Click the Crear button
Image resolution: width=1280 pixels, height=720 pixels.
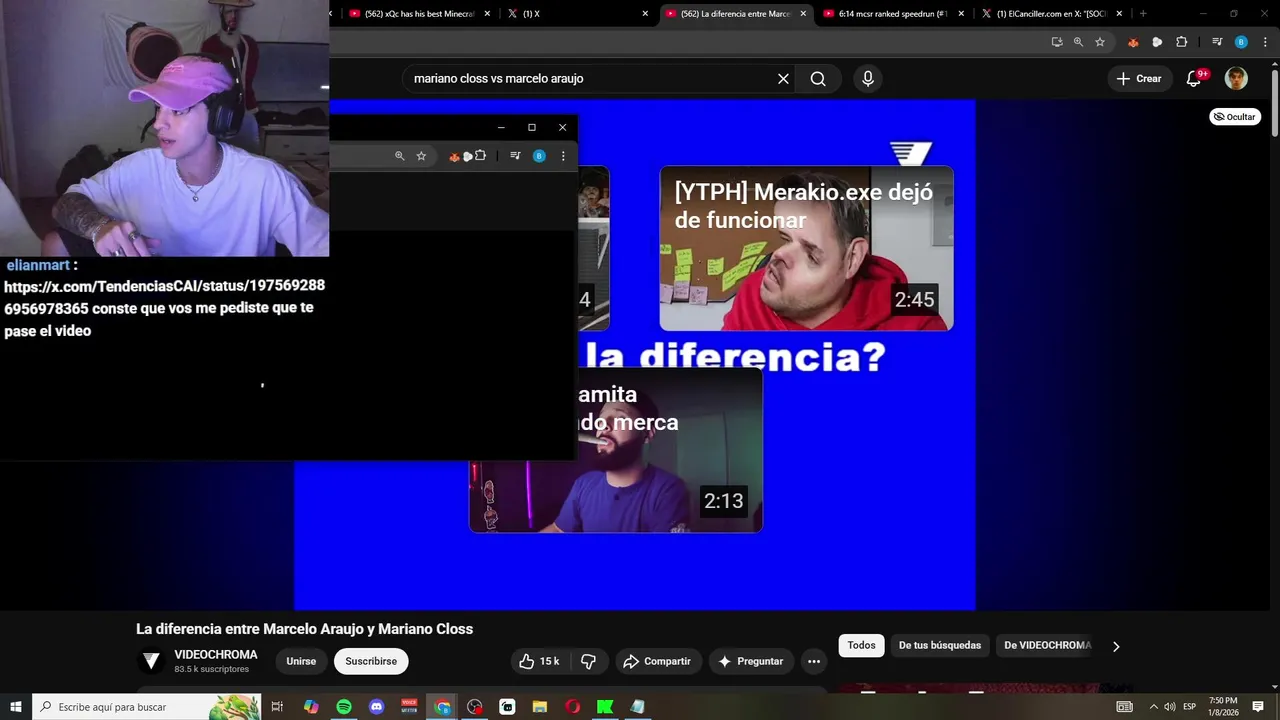(1139, 79)
